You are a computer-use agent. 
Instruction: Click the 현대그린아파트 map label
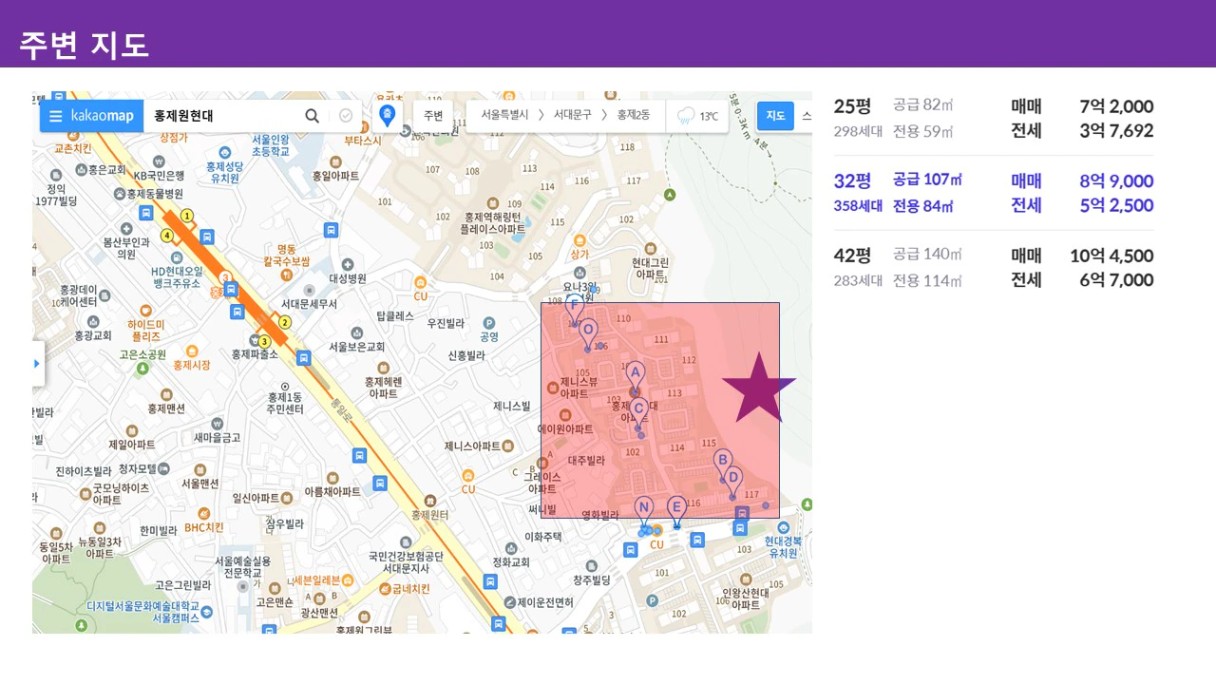tap(650, 268)
